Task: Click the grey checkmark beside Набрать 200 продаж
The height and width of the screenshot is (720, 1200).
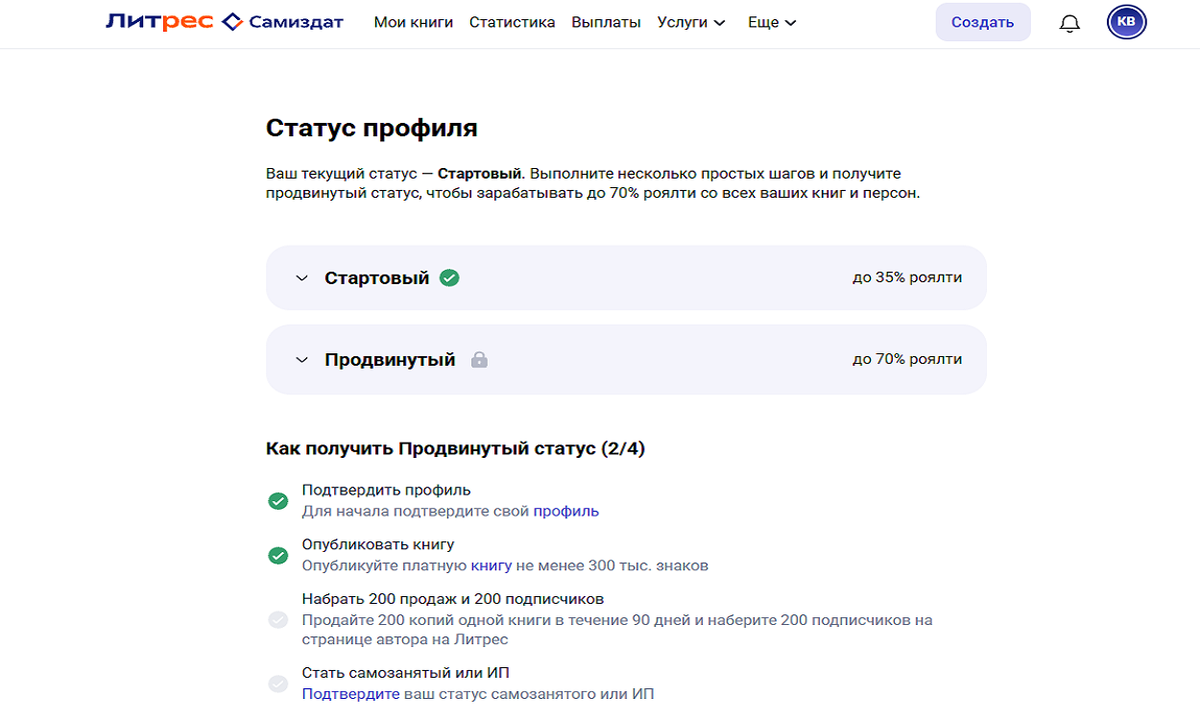Action: [x=278, y=620]
